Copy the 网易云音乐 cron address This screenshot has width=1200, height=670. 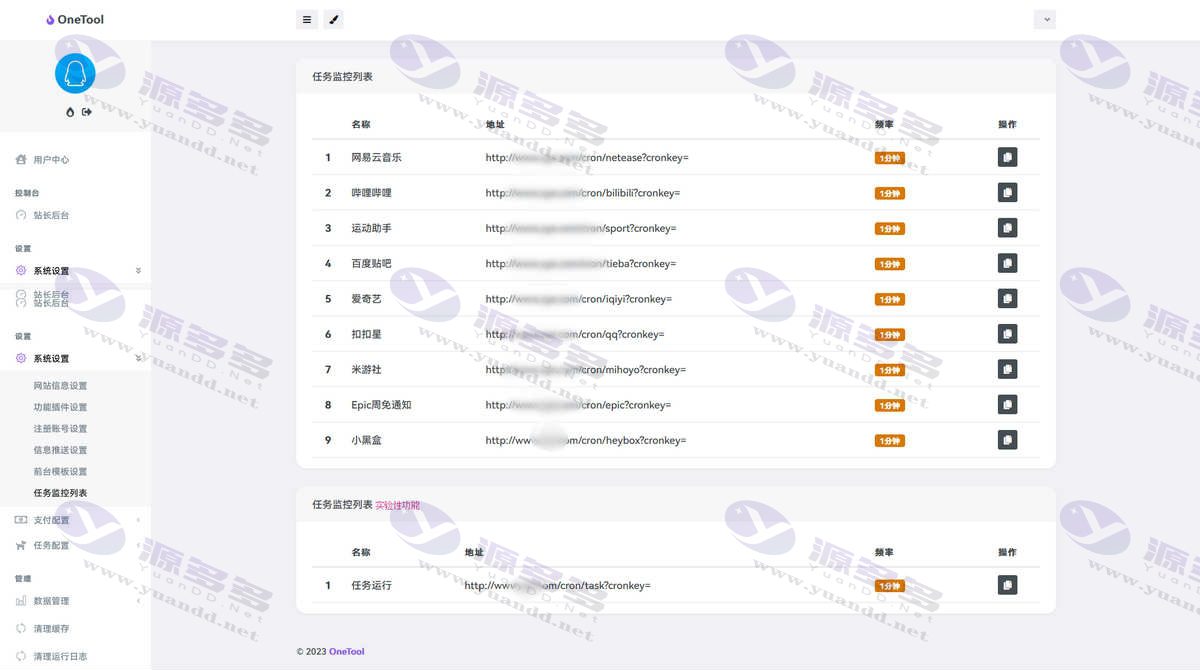(1007, 157)
